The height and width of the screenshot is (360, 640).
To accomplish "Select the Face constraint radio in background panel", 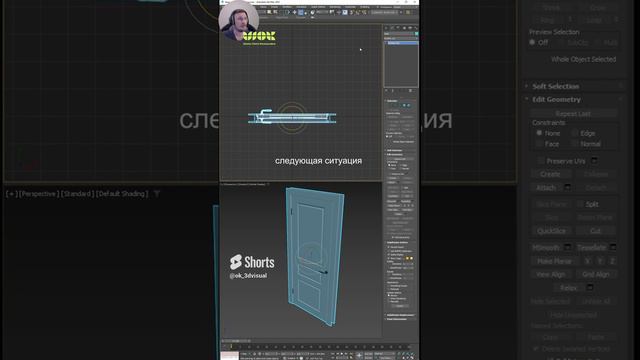I will [539, 144].
